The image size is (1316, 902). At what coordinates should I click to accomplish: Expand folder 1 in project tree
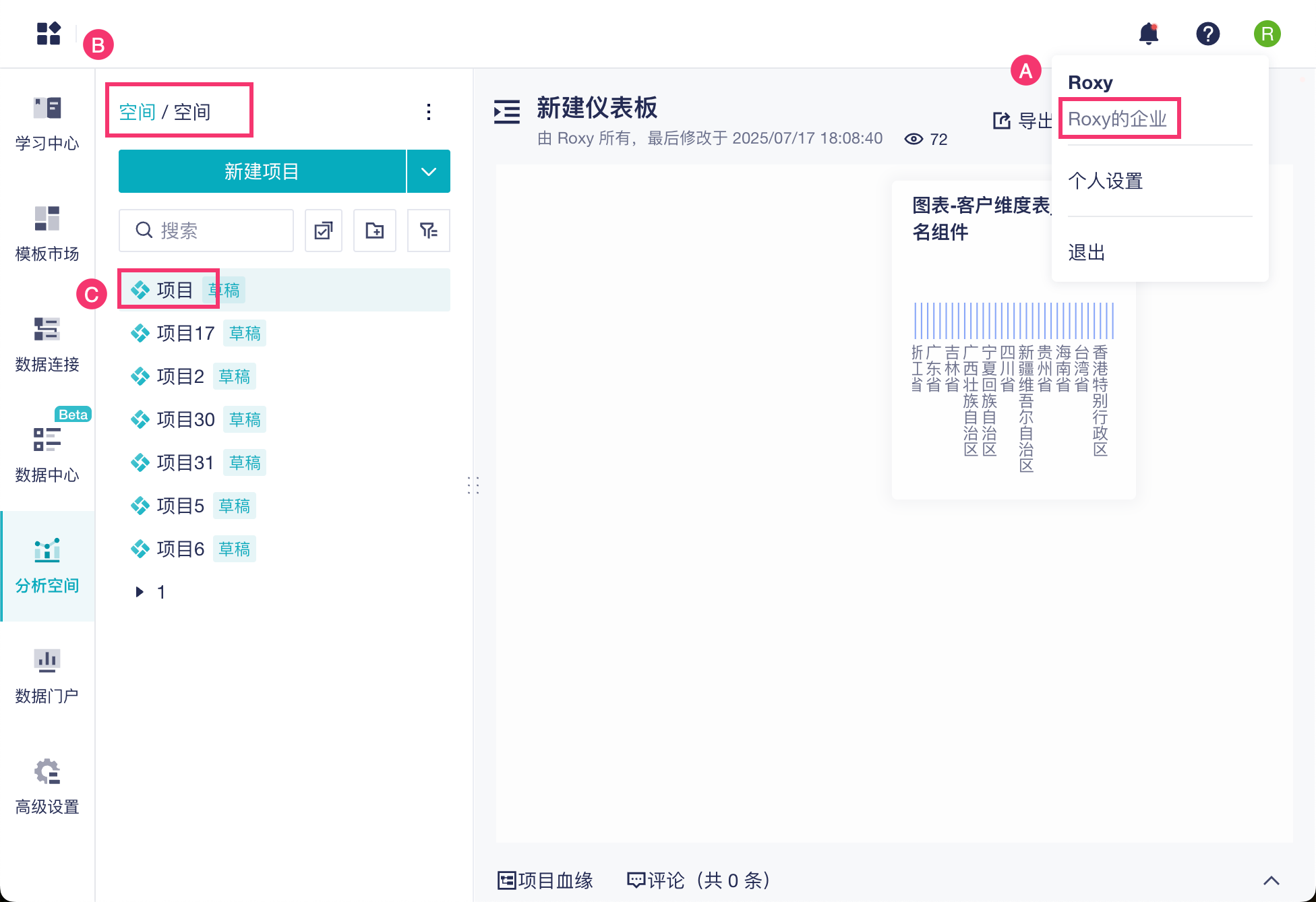coord(140,592)
